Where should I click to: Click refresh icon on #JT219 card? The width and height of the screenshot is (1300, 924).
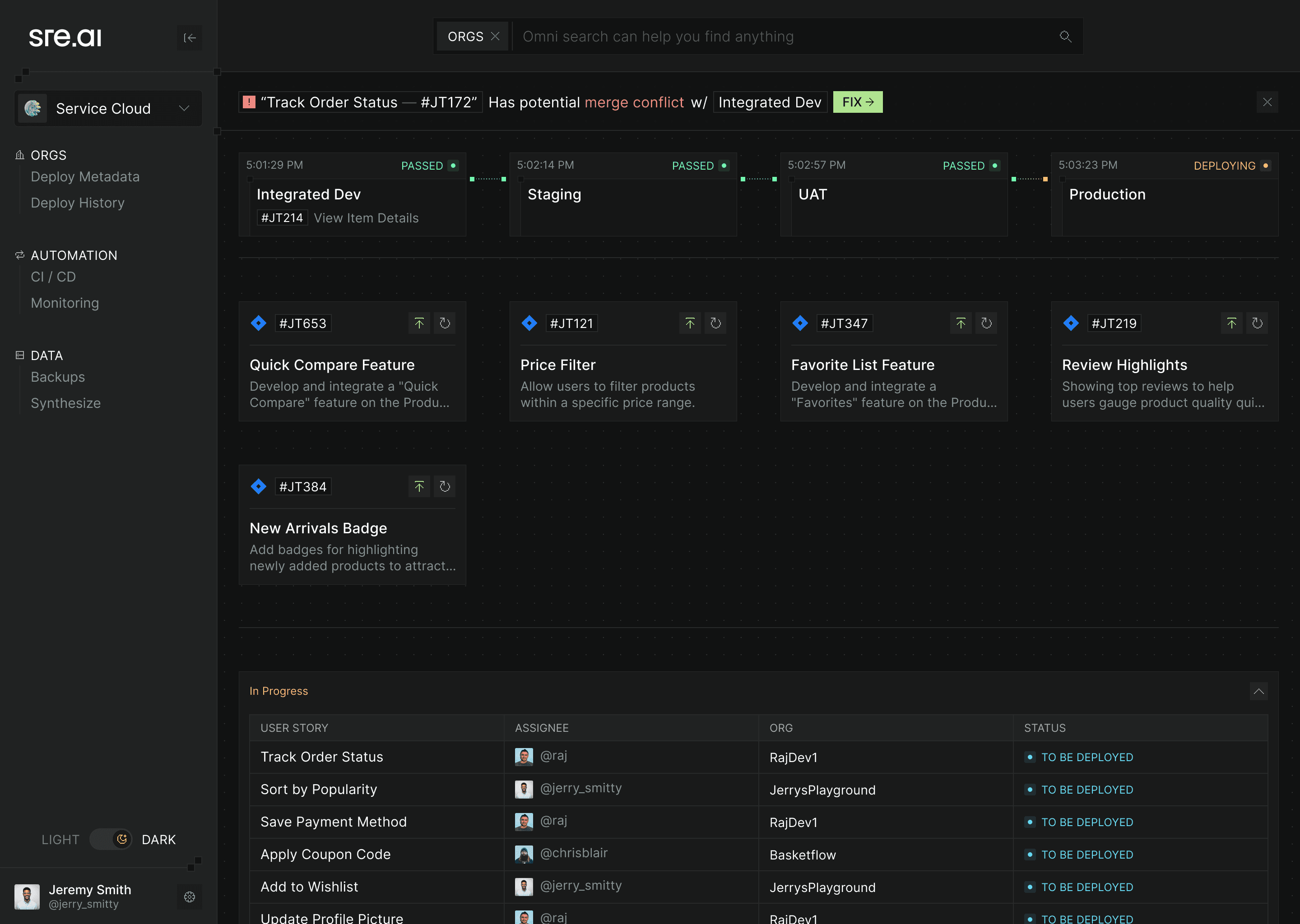1257,323
